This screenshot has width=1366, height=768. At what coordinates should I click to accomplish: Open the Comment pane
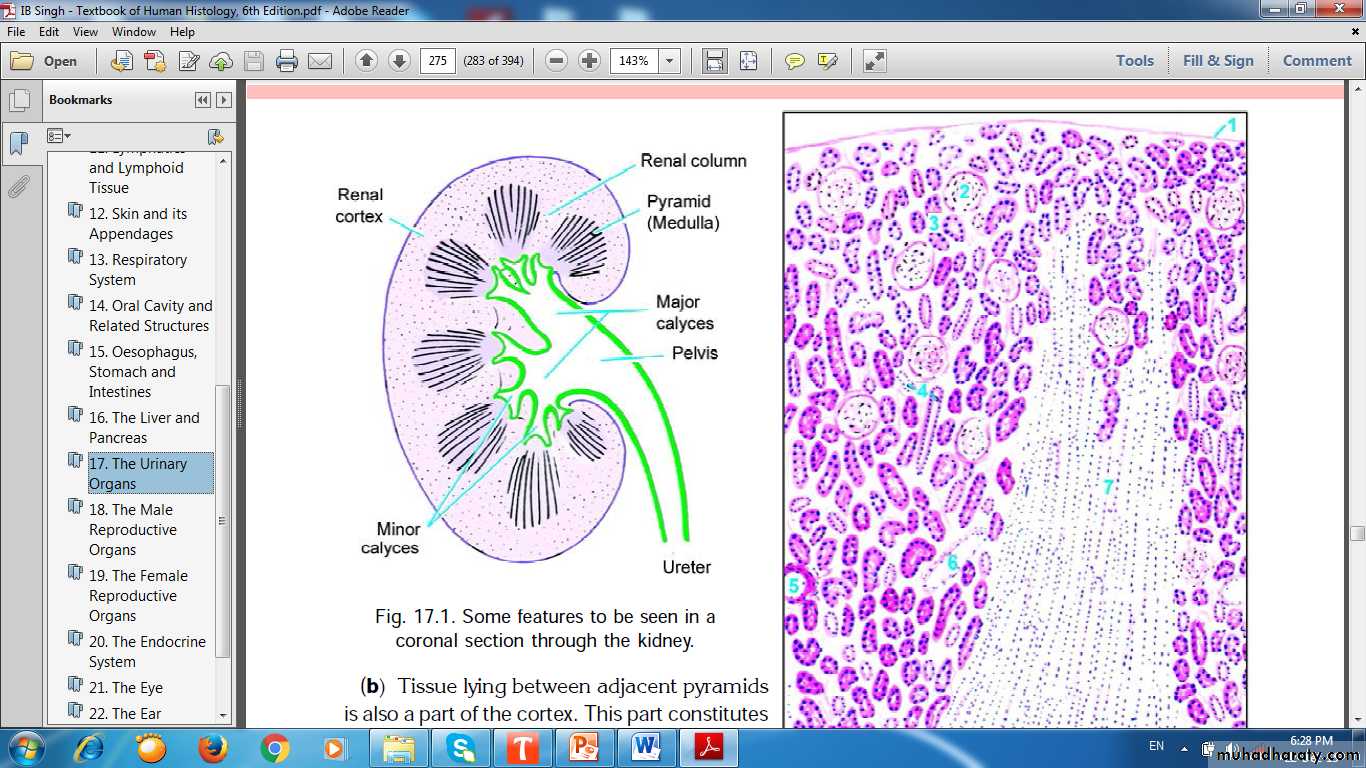(x=1317, y=60)
